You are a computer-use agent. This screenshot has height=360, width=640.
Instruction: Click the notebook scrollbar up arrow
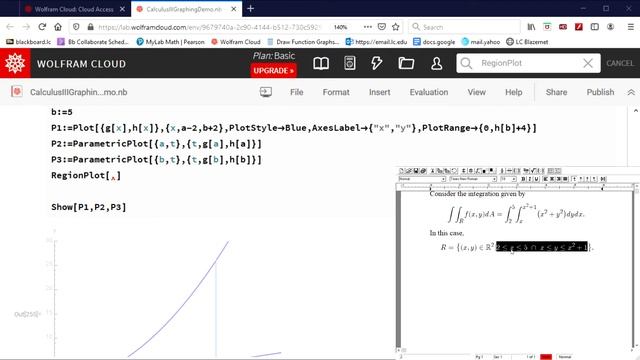pos(636,111)
